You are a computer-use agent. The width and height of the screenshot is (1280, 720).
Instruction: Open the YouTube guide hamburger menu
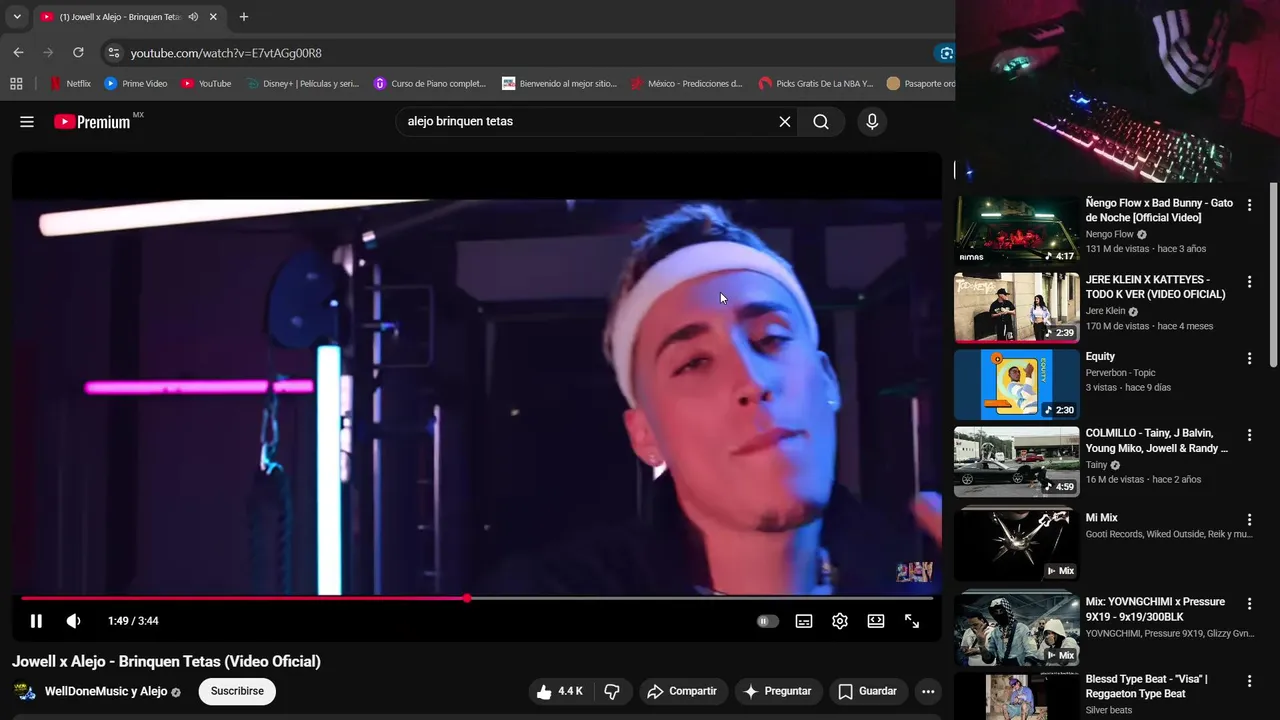tap(27, 122)
